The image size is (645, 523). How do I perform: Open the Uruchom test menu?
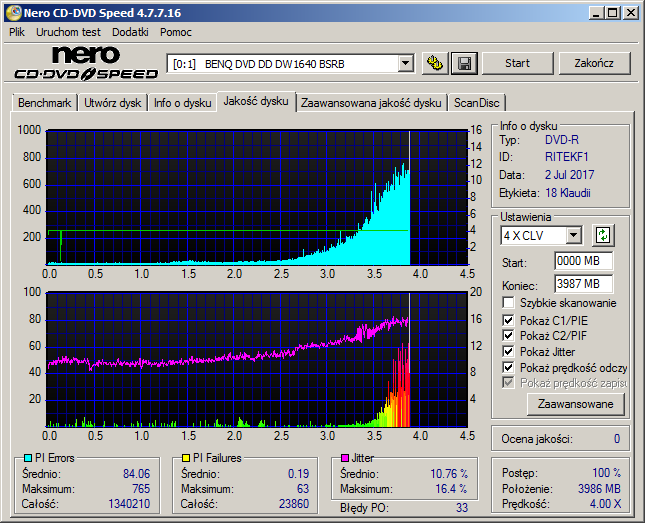click(x=68, y=32)
